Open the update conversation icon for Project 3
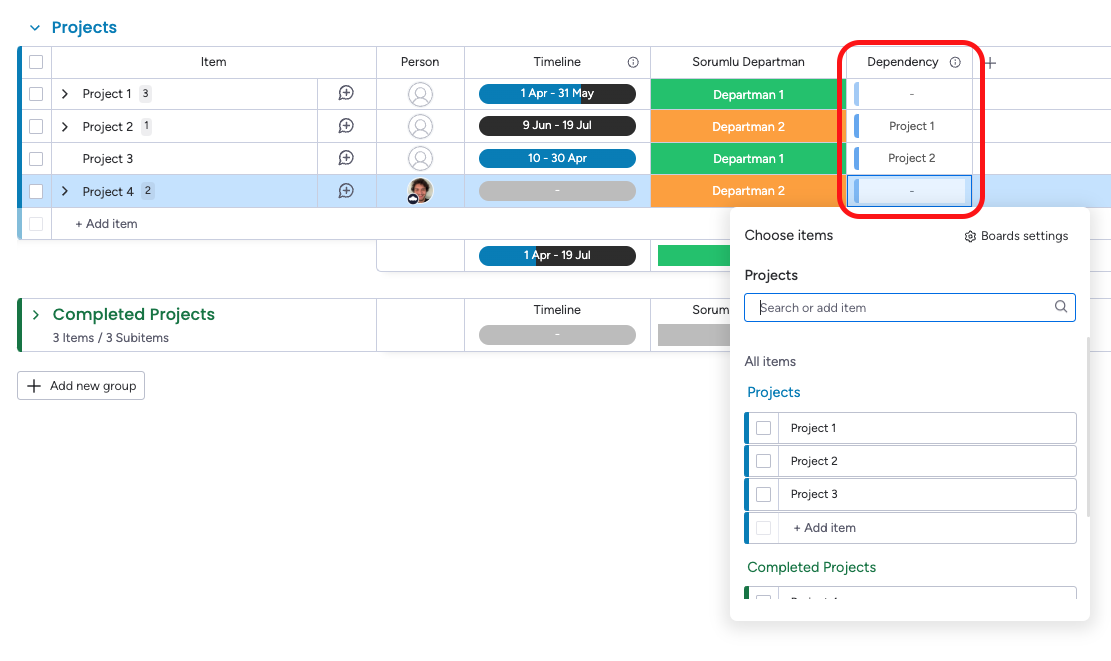Screen dimensions: 1111x661 tap(346, 158)
